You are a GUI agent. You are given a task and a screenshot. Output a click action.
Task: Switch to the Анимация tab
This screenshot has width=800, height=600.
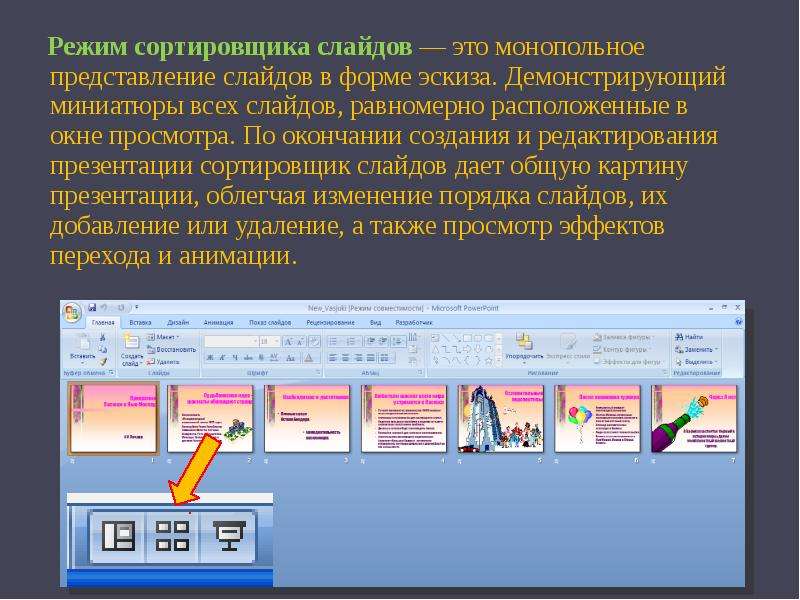click(x=218, y=322)
